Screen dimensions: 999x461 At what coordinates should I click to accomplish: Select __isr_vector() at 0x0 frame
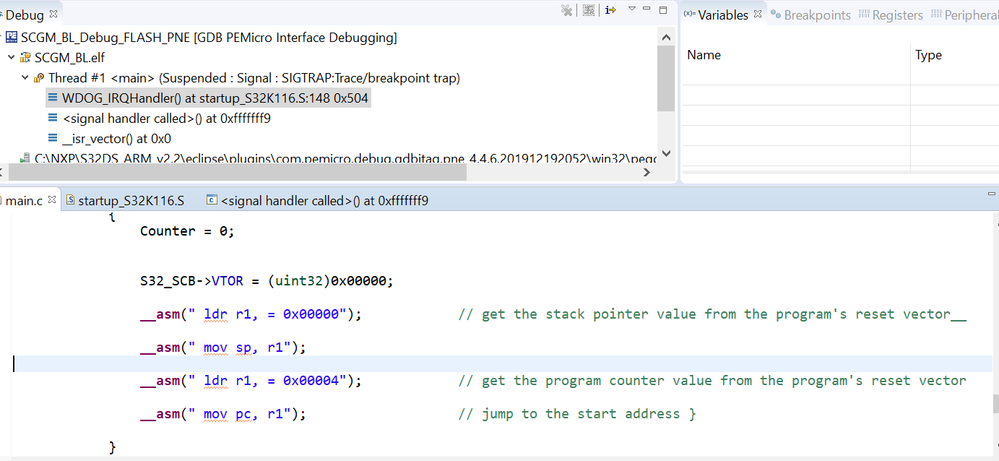coord(117,138)
